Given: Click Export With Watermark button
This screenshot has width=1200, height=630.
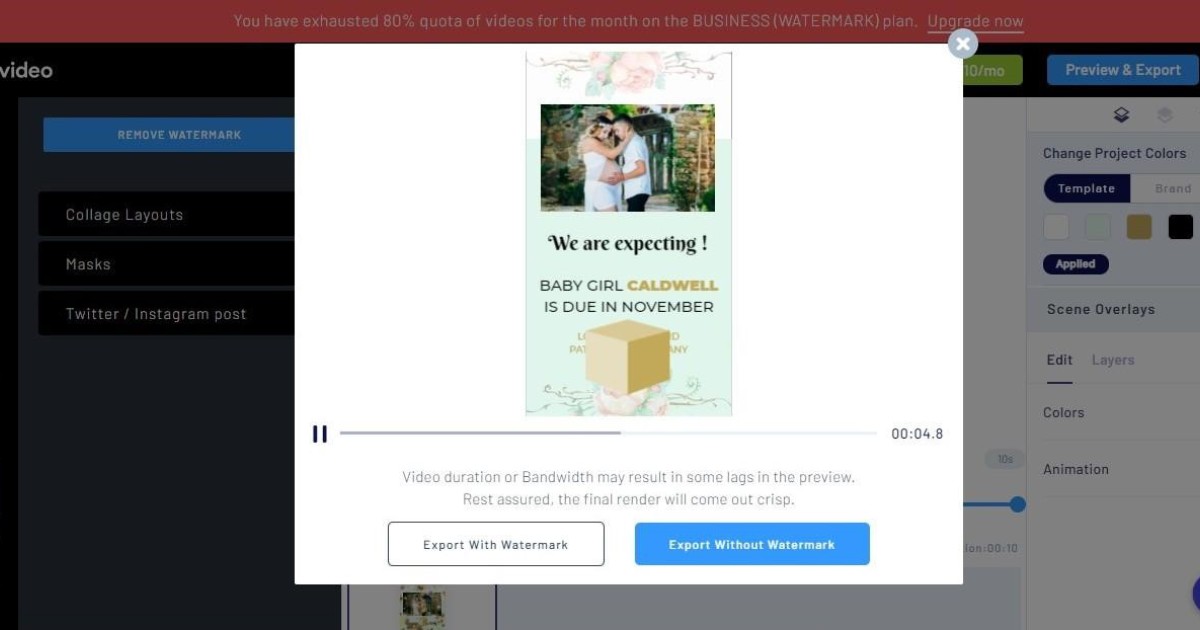Looking at the screenshot, I should [496, 544].
